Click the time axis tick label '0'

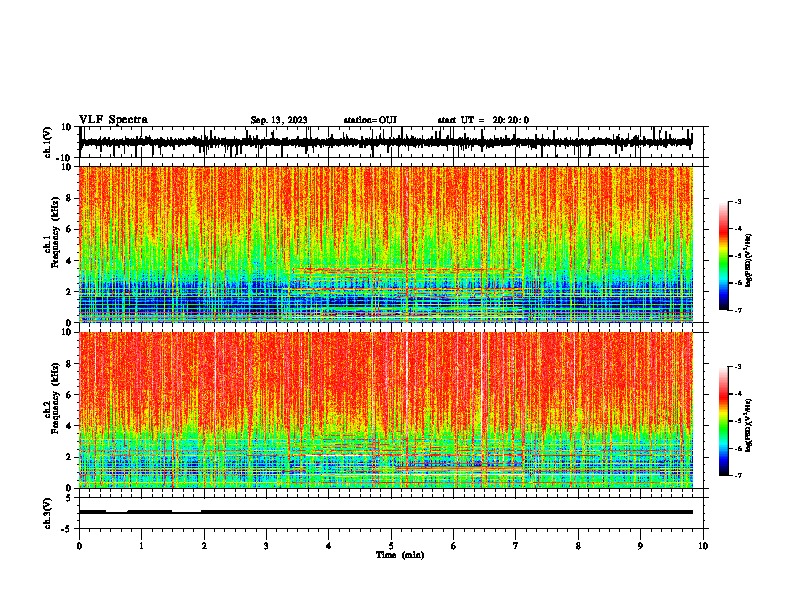(79, 546)
